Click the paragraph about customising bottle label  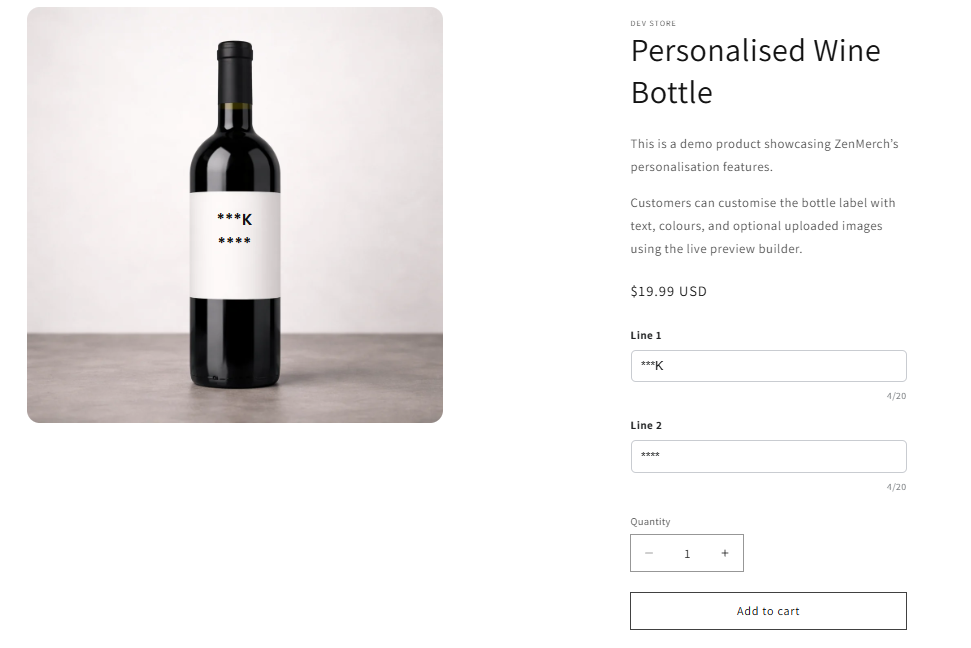tap(764, 226)
